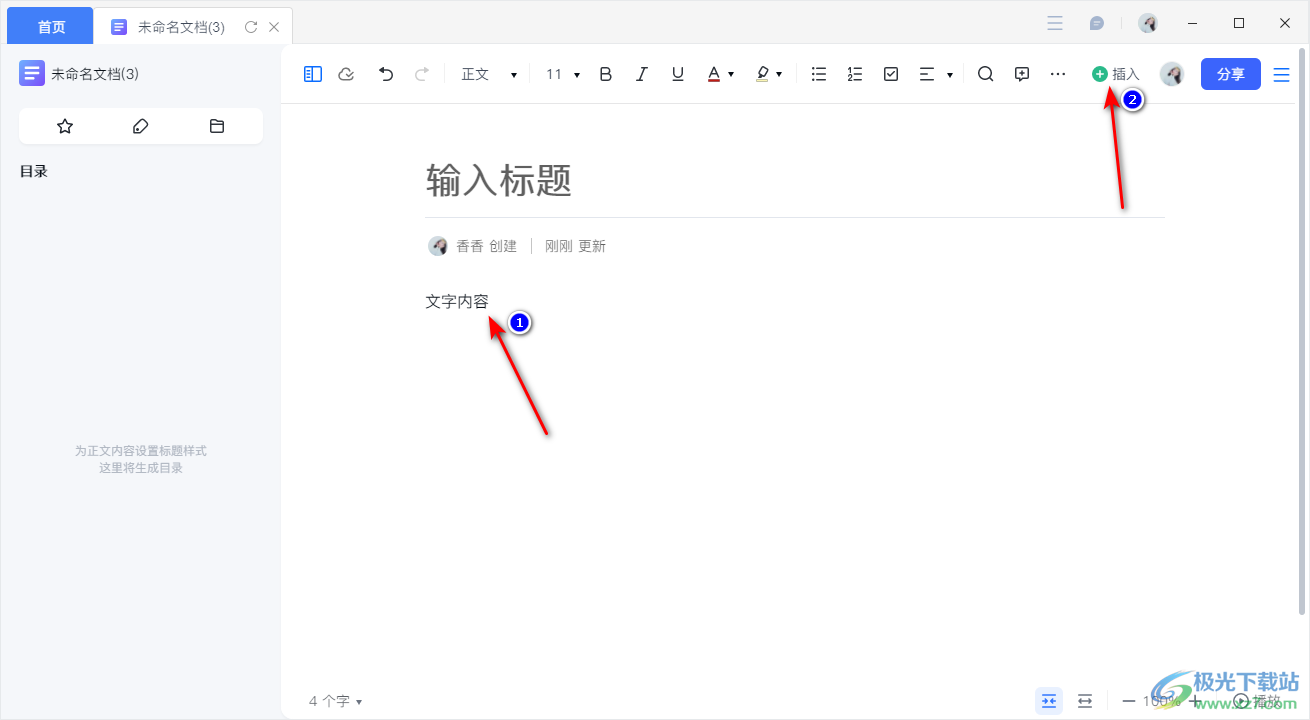1310x720 pixels.
Task: Click the sidebar document logo icon
Action: coord(32,73)
